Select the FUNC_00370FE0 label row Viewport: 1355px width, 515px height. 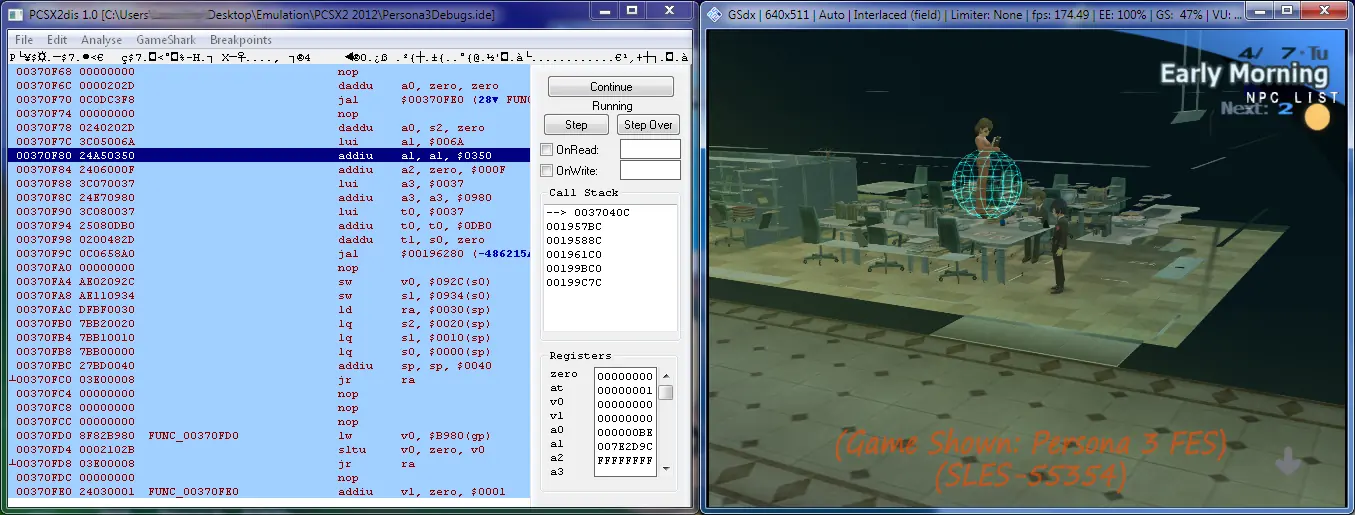pyautogui.click(x=269, y=492)
